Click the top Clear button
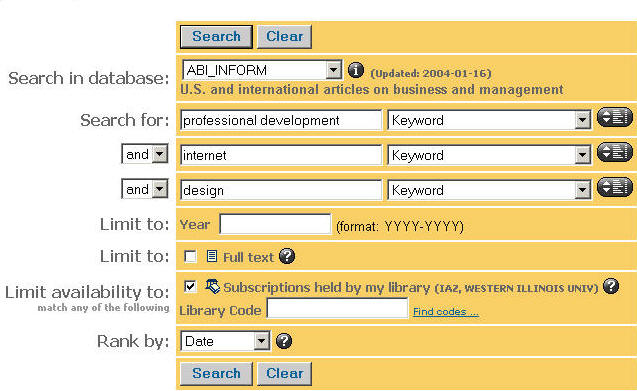 point(284,37)
